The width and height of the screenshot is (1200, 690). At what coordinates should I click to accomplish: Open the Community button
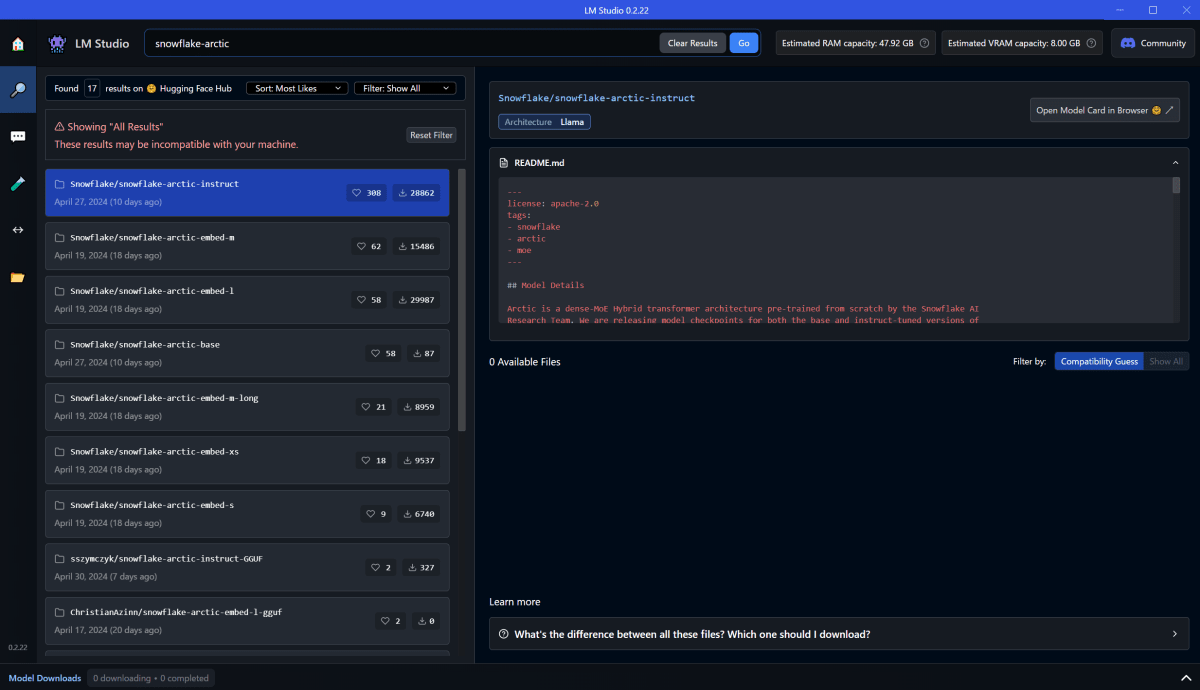1153,43
